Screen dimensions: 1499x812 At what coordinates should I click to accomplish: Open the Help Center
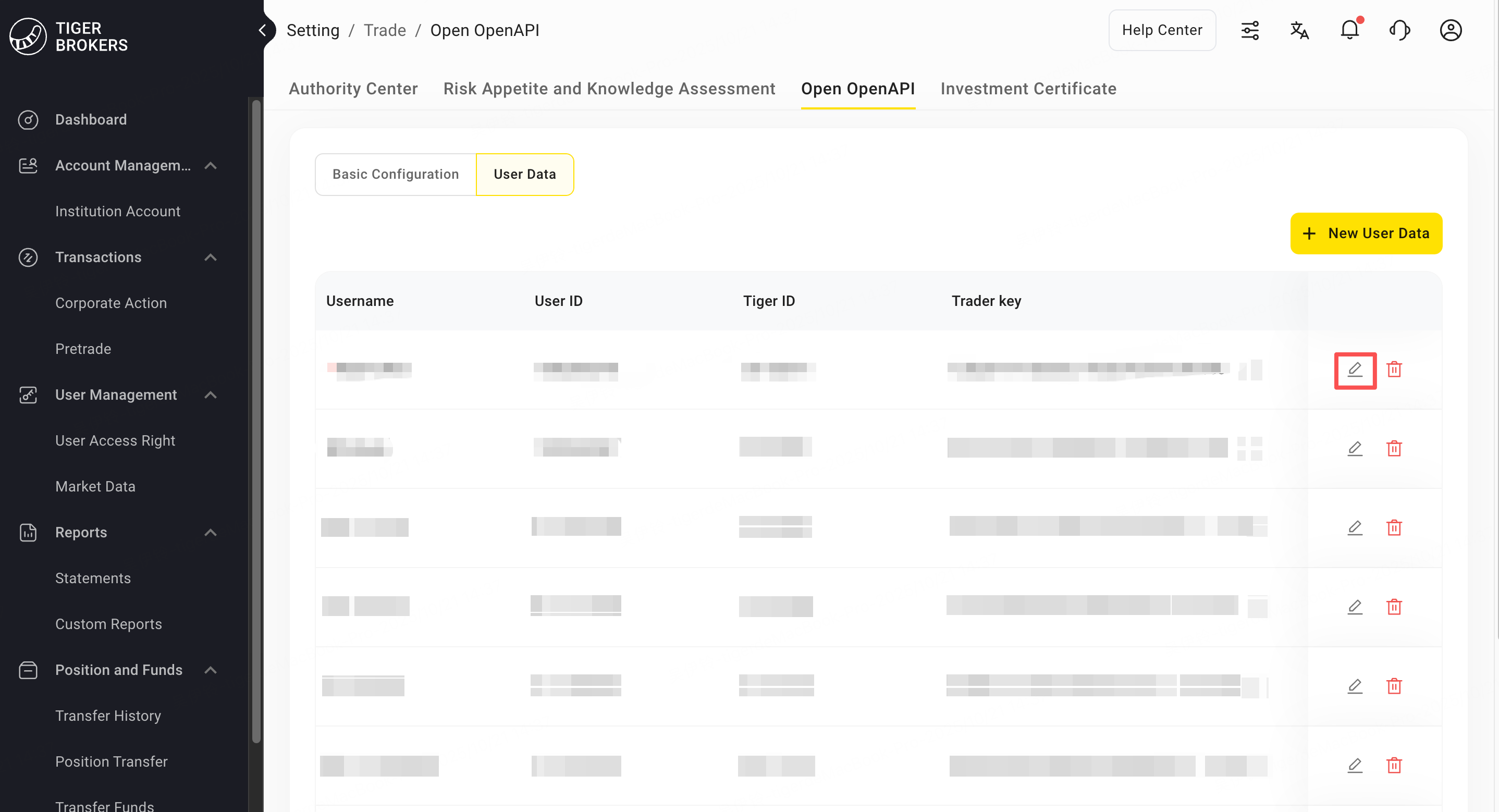click(x=1161, y=30)
